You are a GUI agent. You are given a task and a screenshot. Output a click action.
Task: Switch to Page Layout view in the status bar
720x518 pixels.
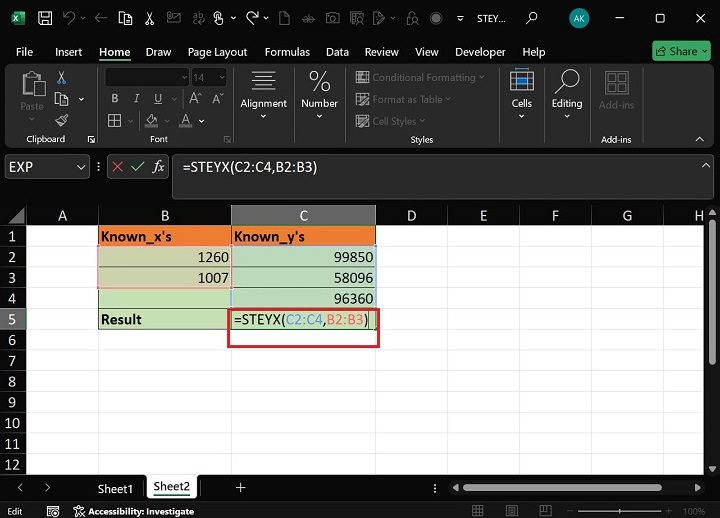[x=512, y=511]
